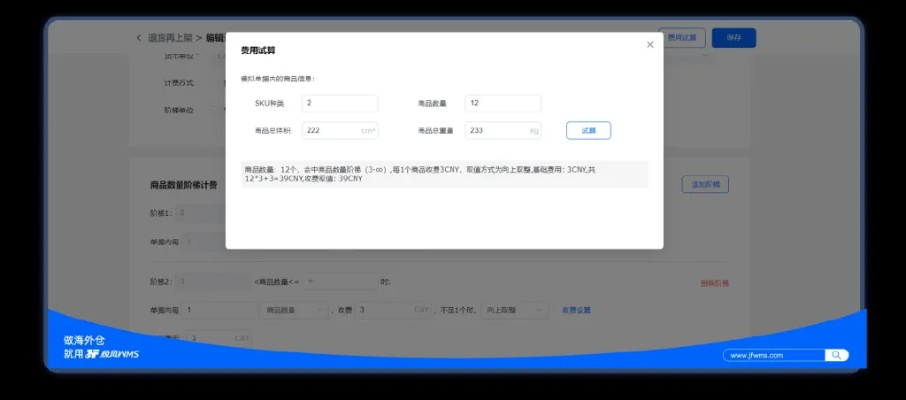This screenshot has height=400, width=906.
Task: Click the 添加阶梯 button
Action: tap(706, 184)
